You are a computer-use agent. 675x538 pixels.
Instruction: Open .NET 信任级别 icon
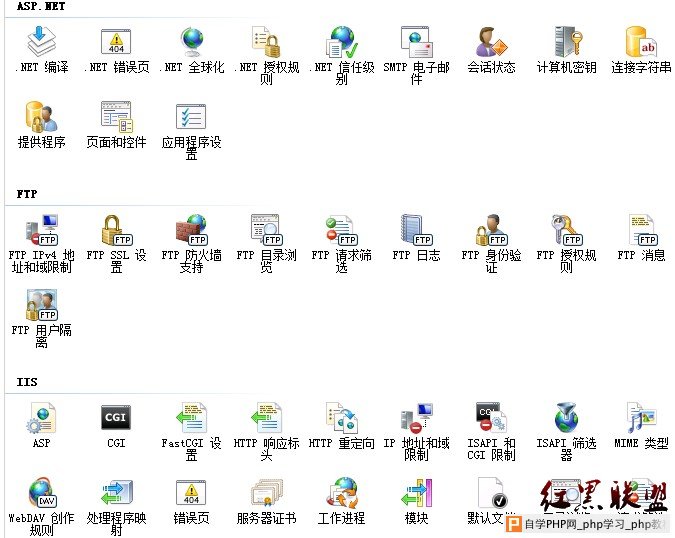coord(341,41)
